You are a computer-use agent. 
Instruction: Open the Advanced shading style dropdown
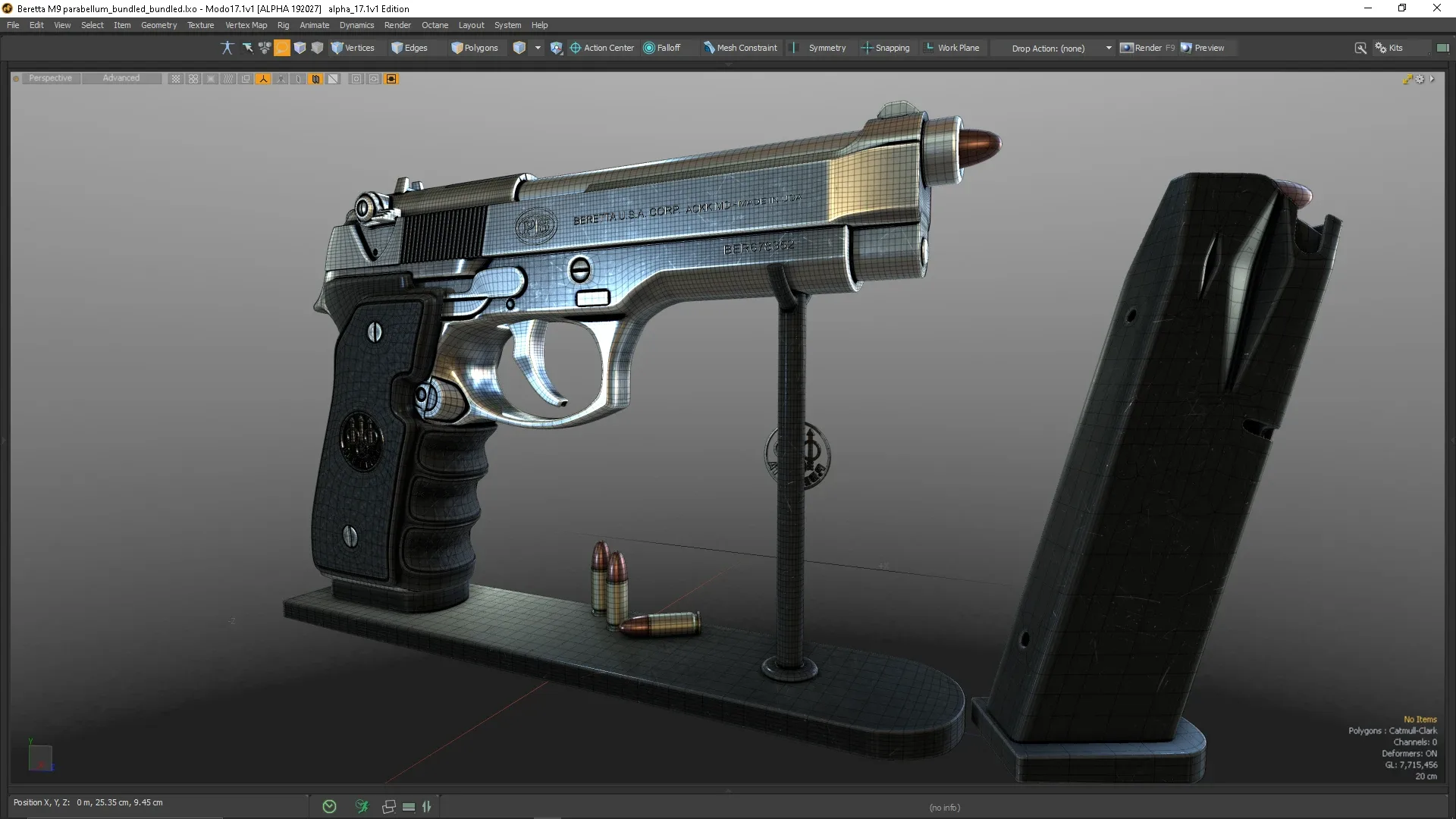coord(121,78)
